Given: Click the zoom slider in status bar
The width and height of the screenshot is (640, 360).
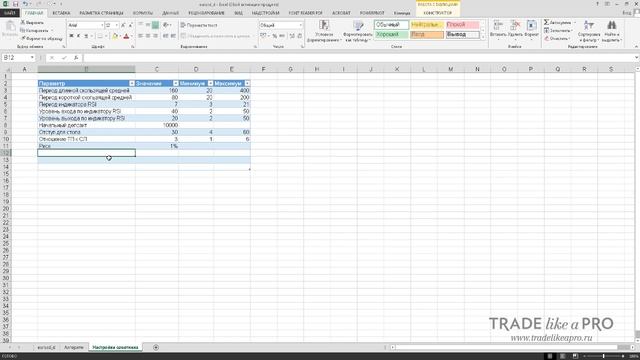Looking at the screenshot, I should [604, 356].
